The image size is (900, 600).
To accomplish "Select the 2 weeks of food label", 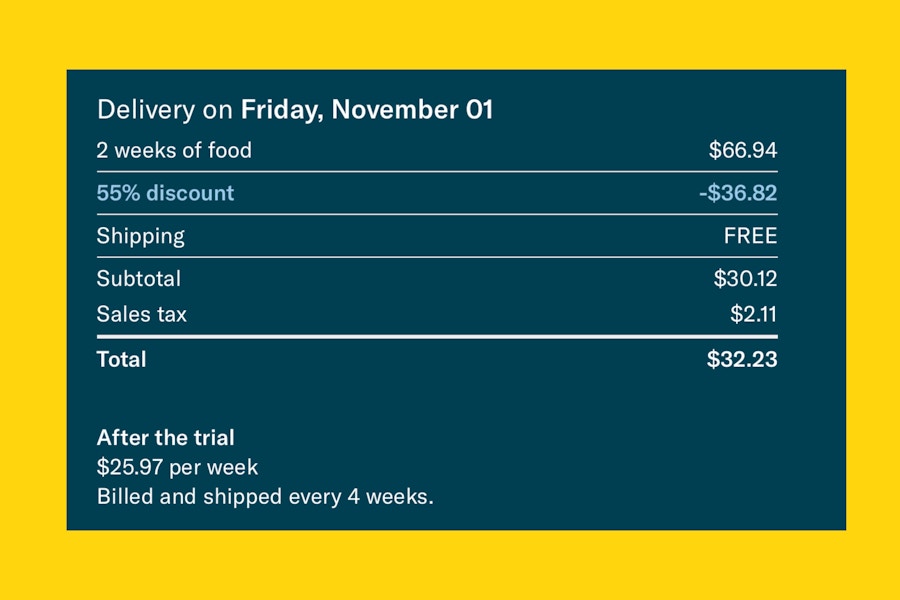I will [x=174, y=150].
